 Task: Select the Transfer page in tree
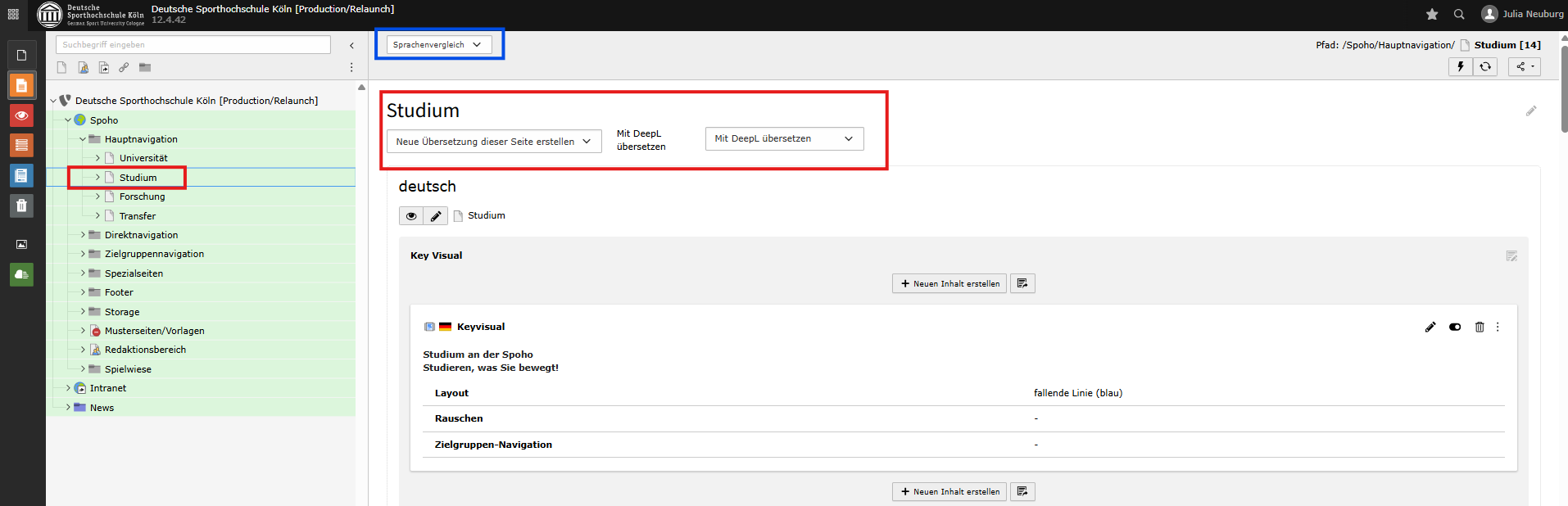point(137,216)
